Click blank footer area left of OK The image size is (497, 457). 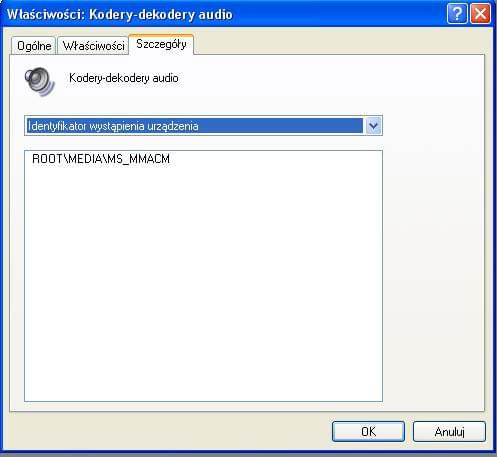click(167, 432)
